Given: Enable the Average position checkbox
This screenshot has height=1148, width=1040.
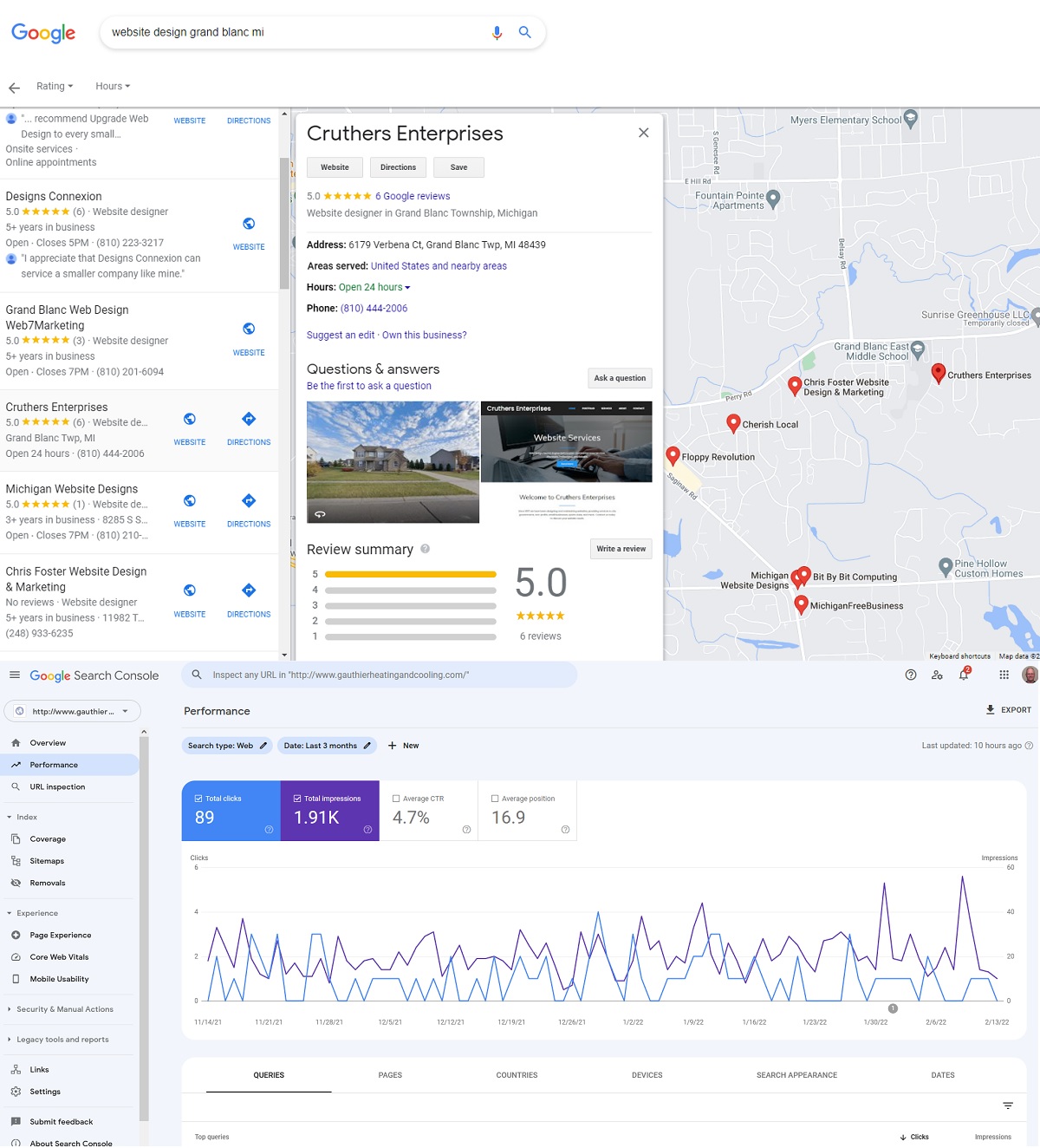Looking at the screenshot, I should click(x=495, y=799).
